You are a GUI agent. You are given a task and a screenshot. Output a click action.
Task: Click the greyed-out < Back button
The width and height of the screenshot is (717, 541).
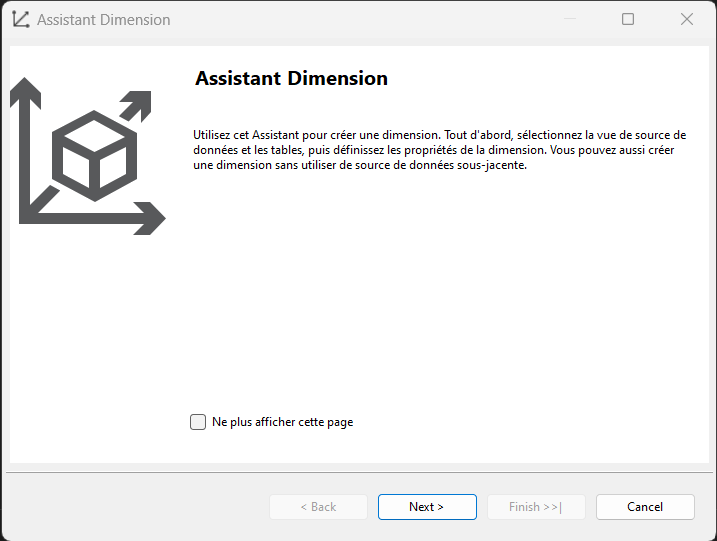point(318,507)
